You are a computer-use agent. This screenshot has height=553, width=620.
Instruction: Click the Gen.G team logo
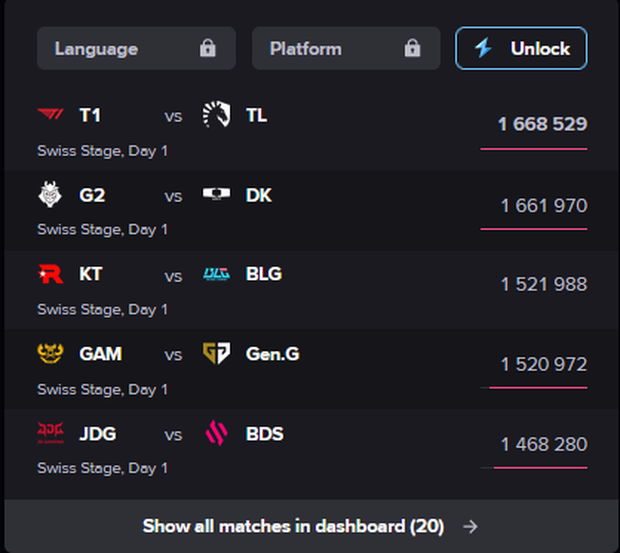pyautogui.click(x=216, y=354)
